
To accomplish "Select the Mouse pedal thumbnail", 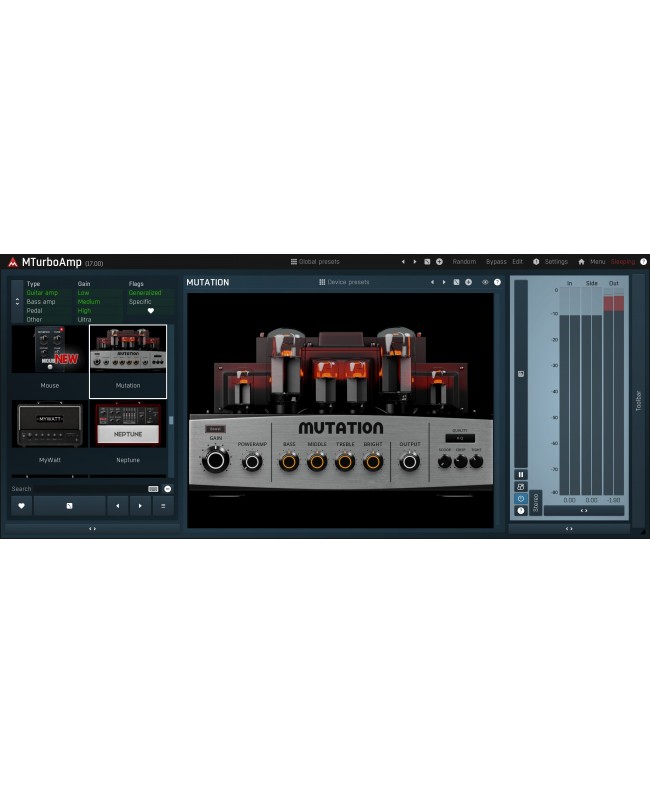I will (x=50, y=361).
